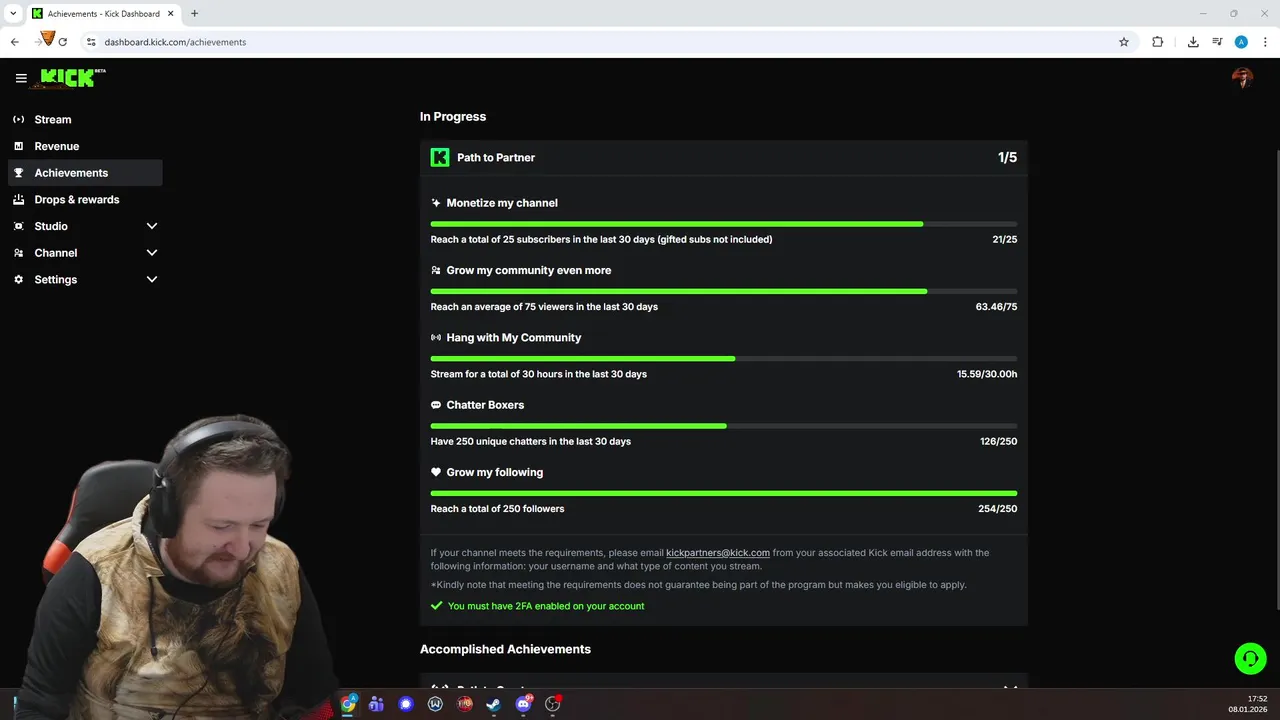Click the 1/5 progress count

point(1007,157)
